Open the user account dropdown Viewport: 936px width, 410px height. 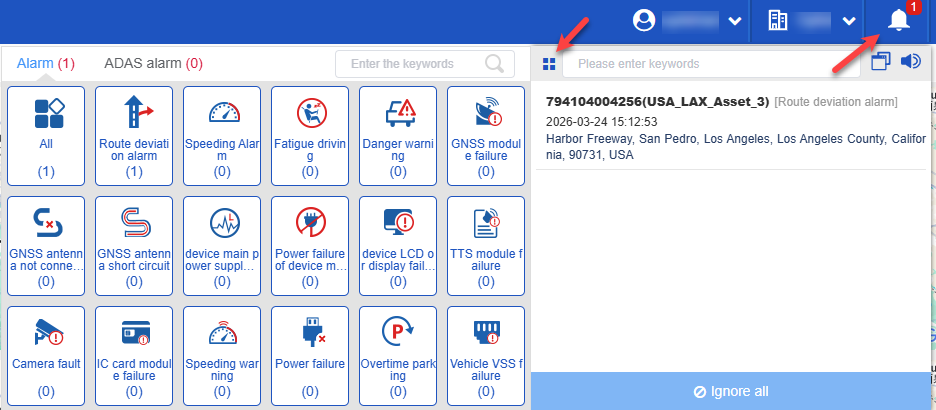pyautogui.click(x=689, y=20)
